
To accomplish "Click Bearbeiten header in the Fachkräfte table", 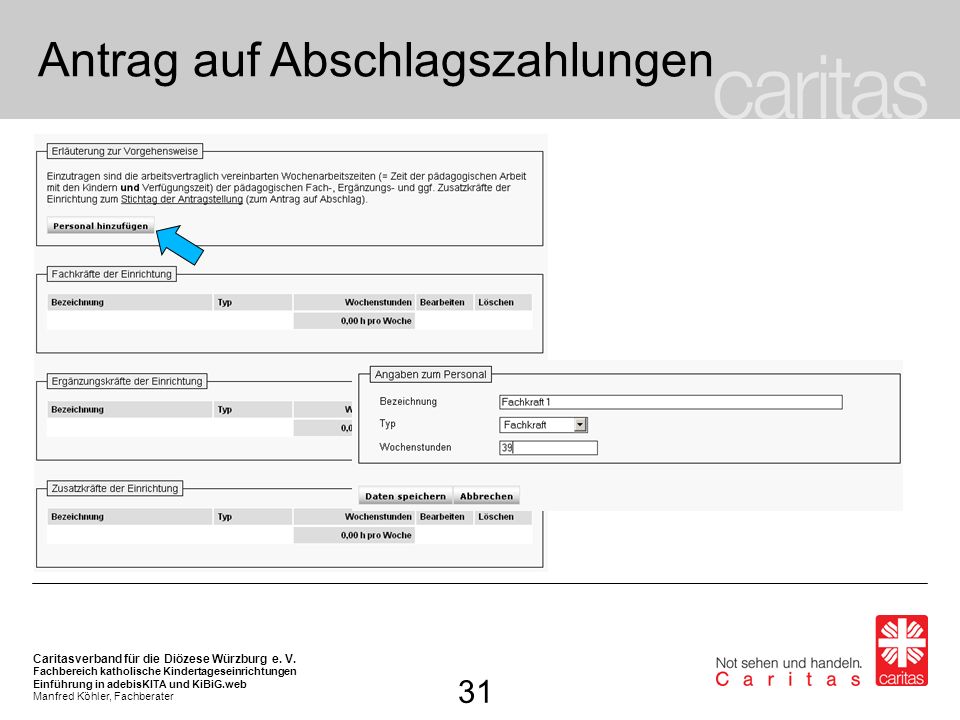I will (442, 302).
